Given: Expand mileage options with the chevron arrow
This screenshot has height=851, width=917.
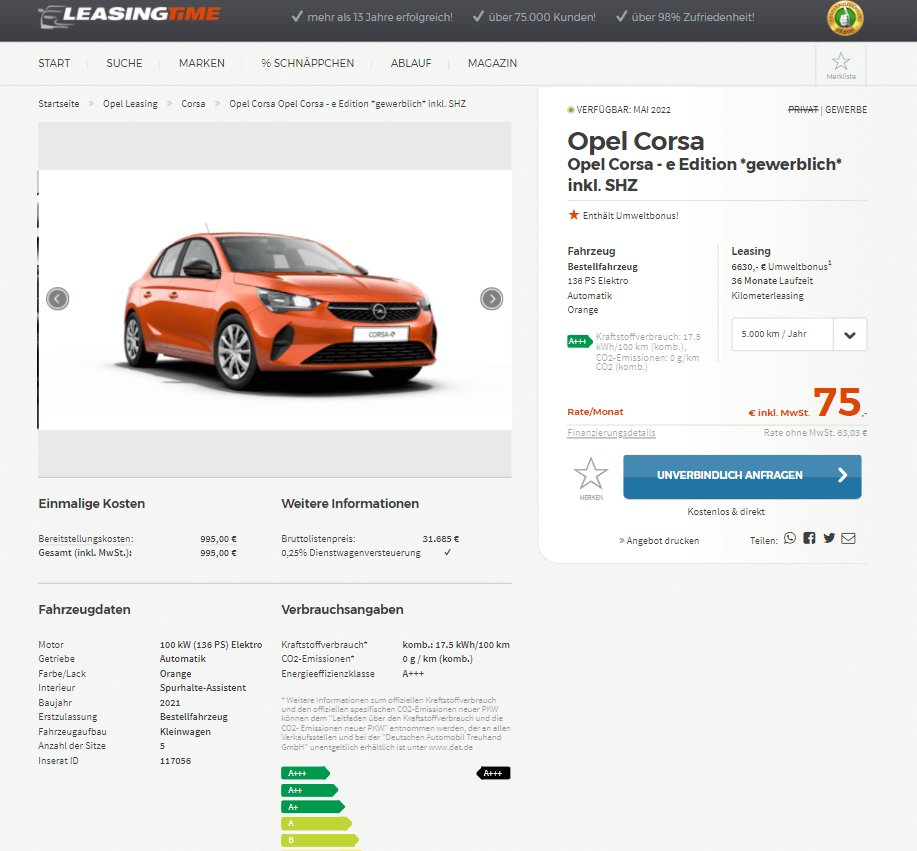Looking at the screenshot, I should 850,335.
